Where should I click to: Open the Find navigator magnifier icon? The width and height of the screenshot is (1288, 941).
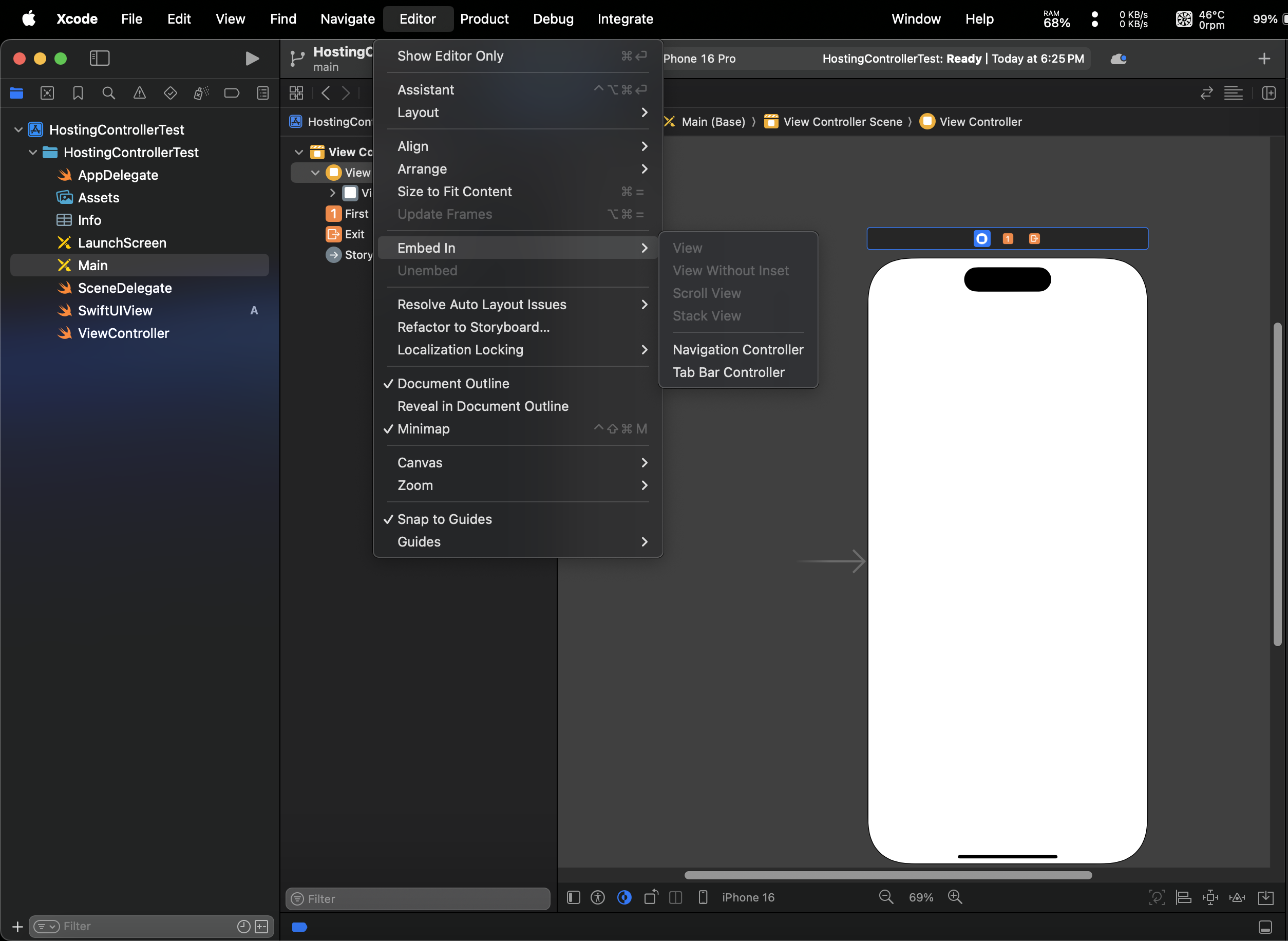[108, 93]
